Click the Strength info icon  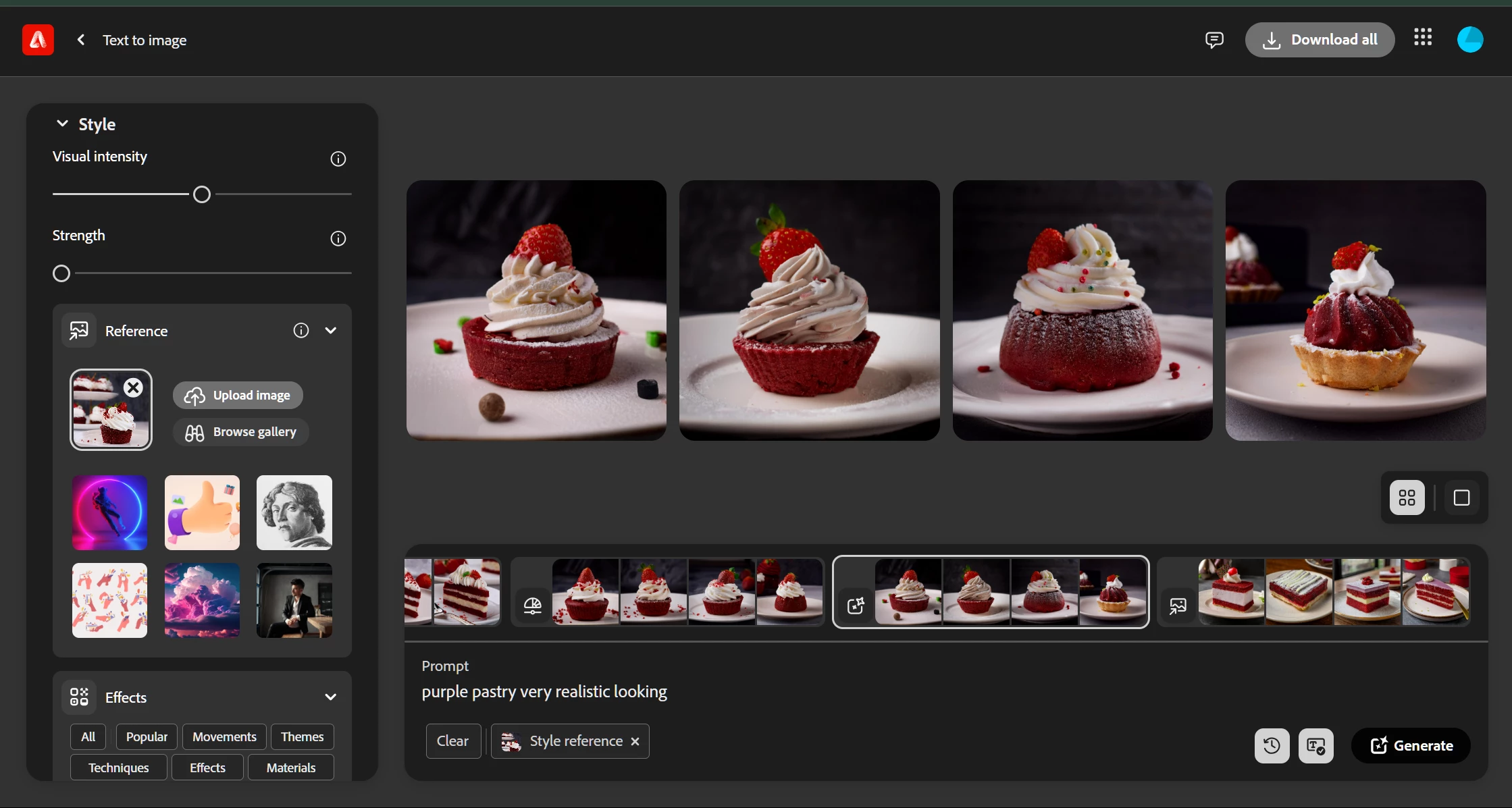click(338, 238)
